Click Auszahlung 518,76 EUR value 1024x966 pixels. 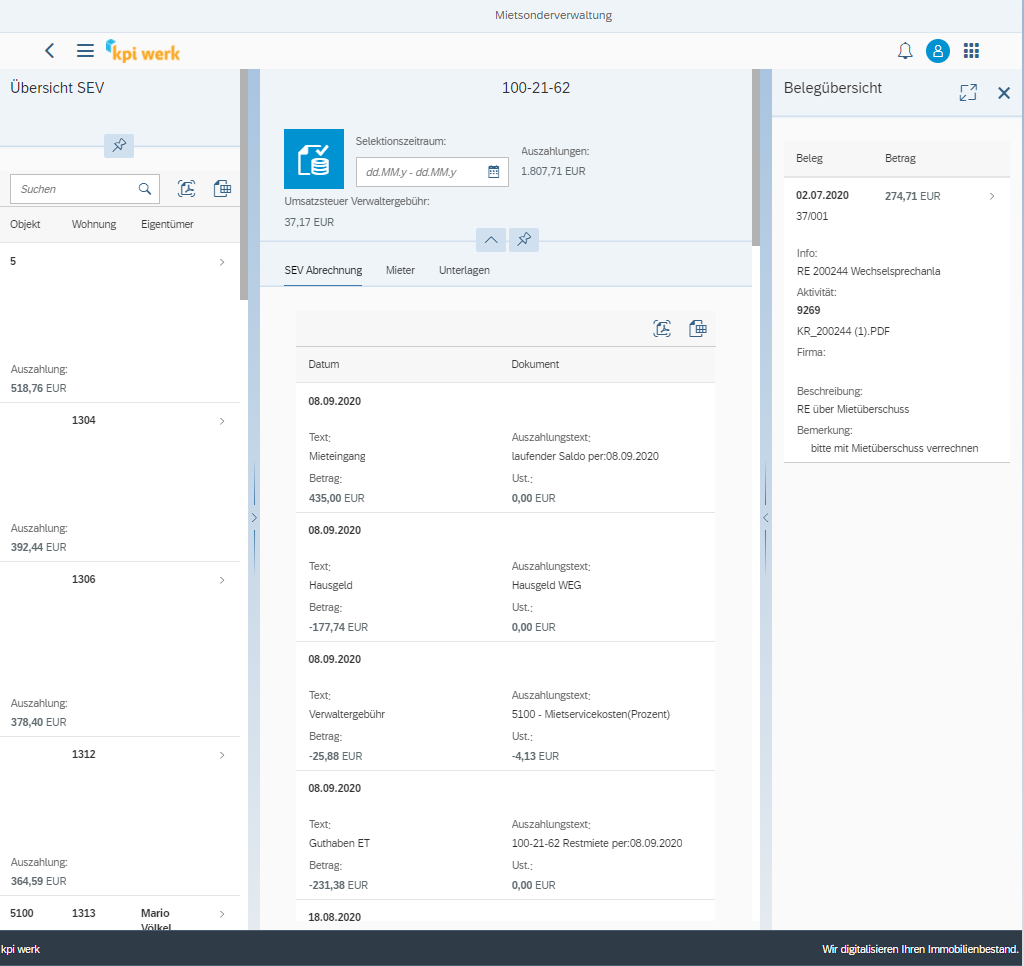[39, 388]
